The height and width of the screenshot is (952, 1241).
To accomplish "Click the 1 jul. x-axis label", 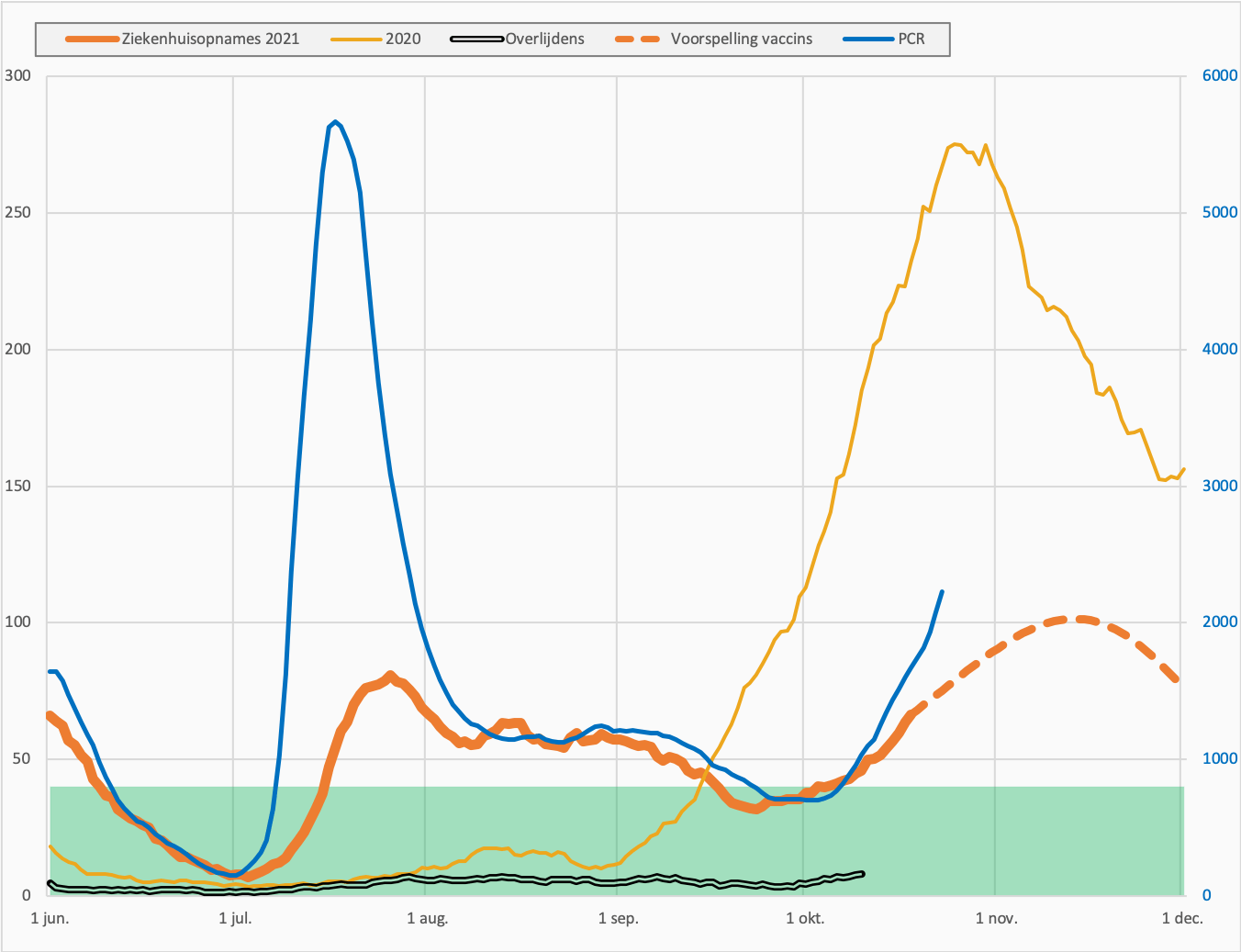I will click(x=235, y=918).
